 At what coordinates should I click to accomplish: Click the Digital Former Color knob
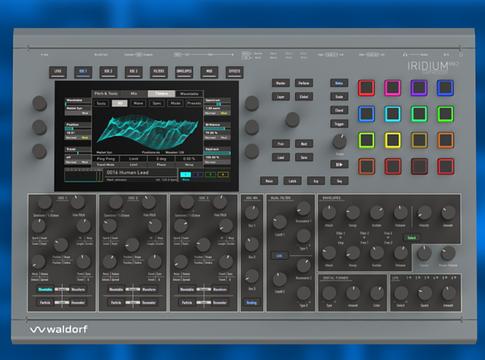377,293
